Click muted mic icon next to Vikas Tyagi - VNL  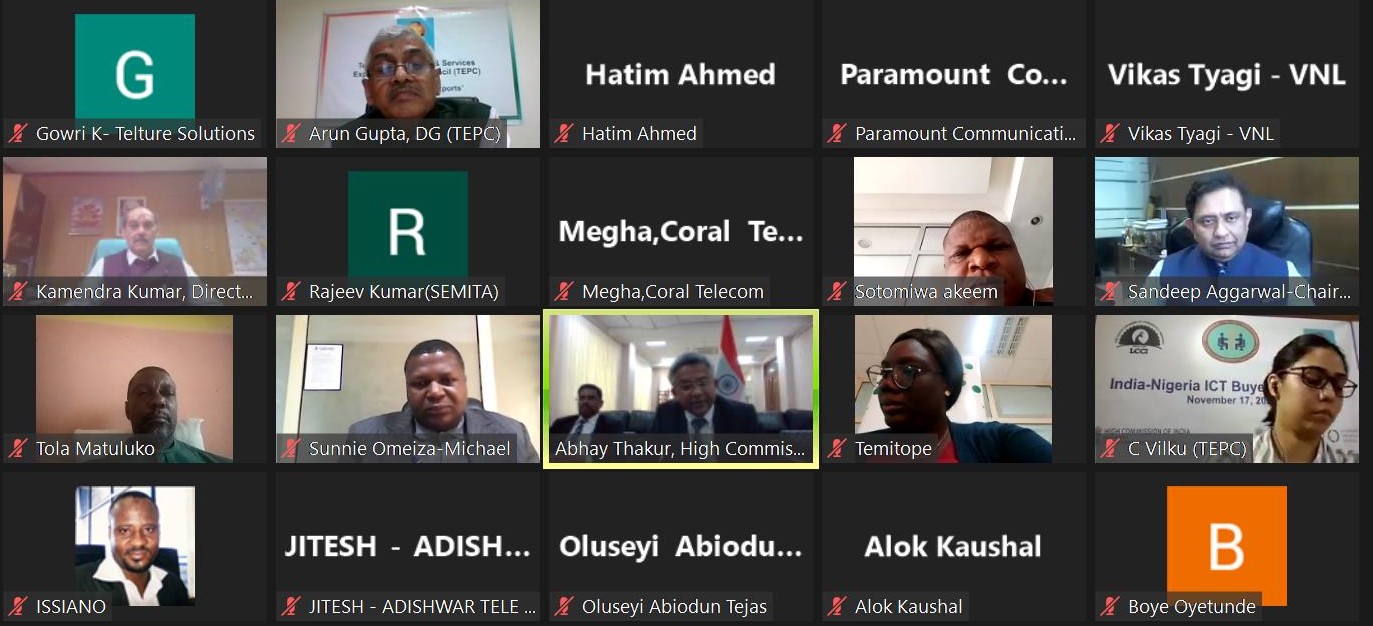[1110, 134]
